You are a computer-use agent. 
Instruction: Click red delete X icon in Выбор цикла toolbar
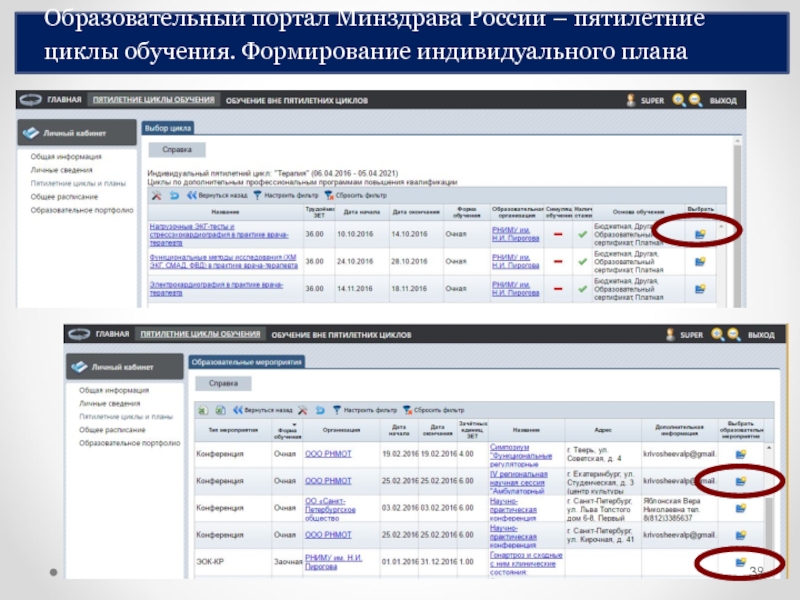tap(156, 196)
